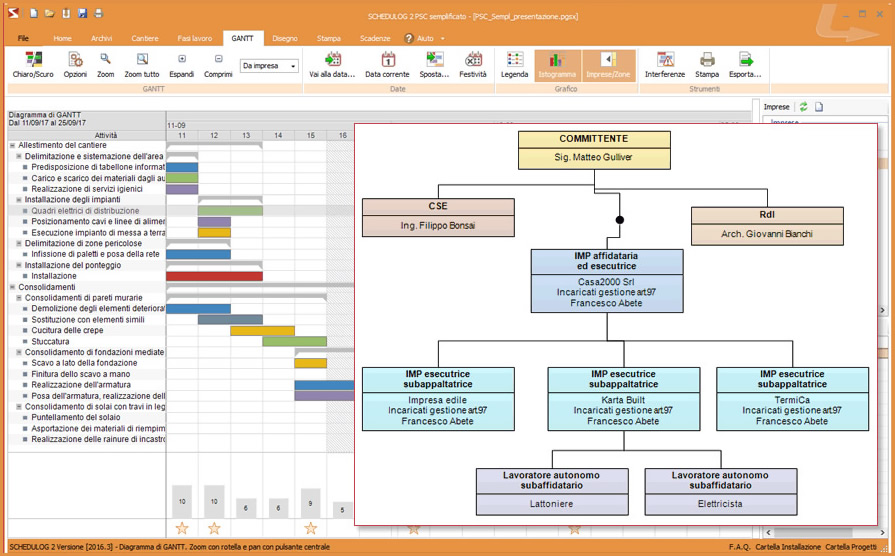The height and width of the screenshot is (556, 895).
Task: Collapse Installazione del ponteggio group
Action: click(x=19, y=265)
